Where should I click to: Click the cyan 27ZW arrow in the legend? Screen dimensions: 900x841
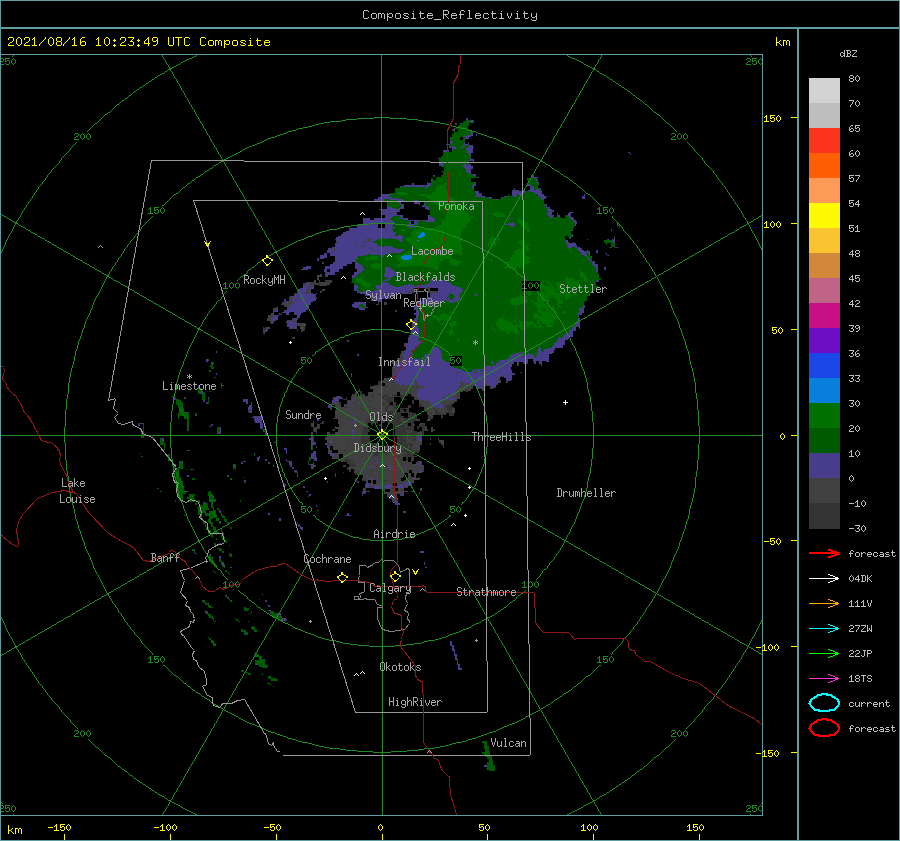coord(824,629)
